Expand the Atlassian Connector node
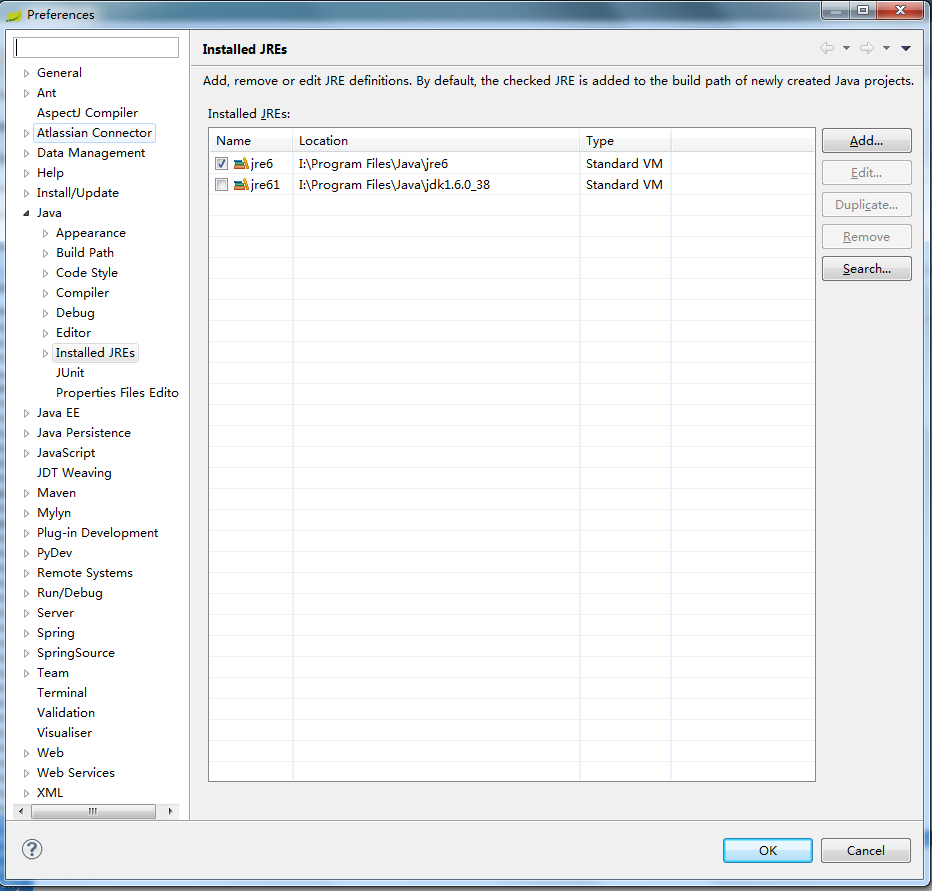The width and height of the screenshot is (932, 891). click(26, 133)
